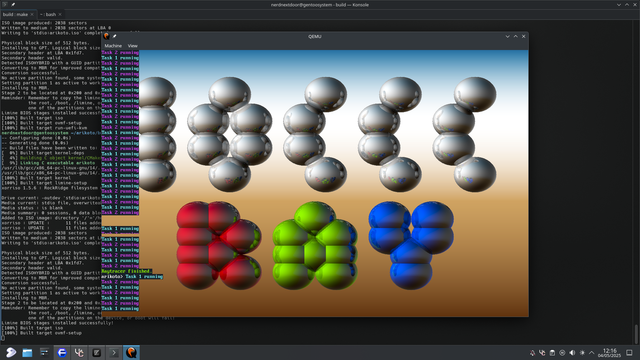
Task: Open the volume control tray icon
Action: (572, 353)
